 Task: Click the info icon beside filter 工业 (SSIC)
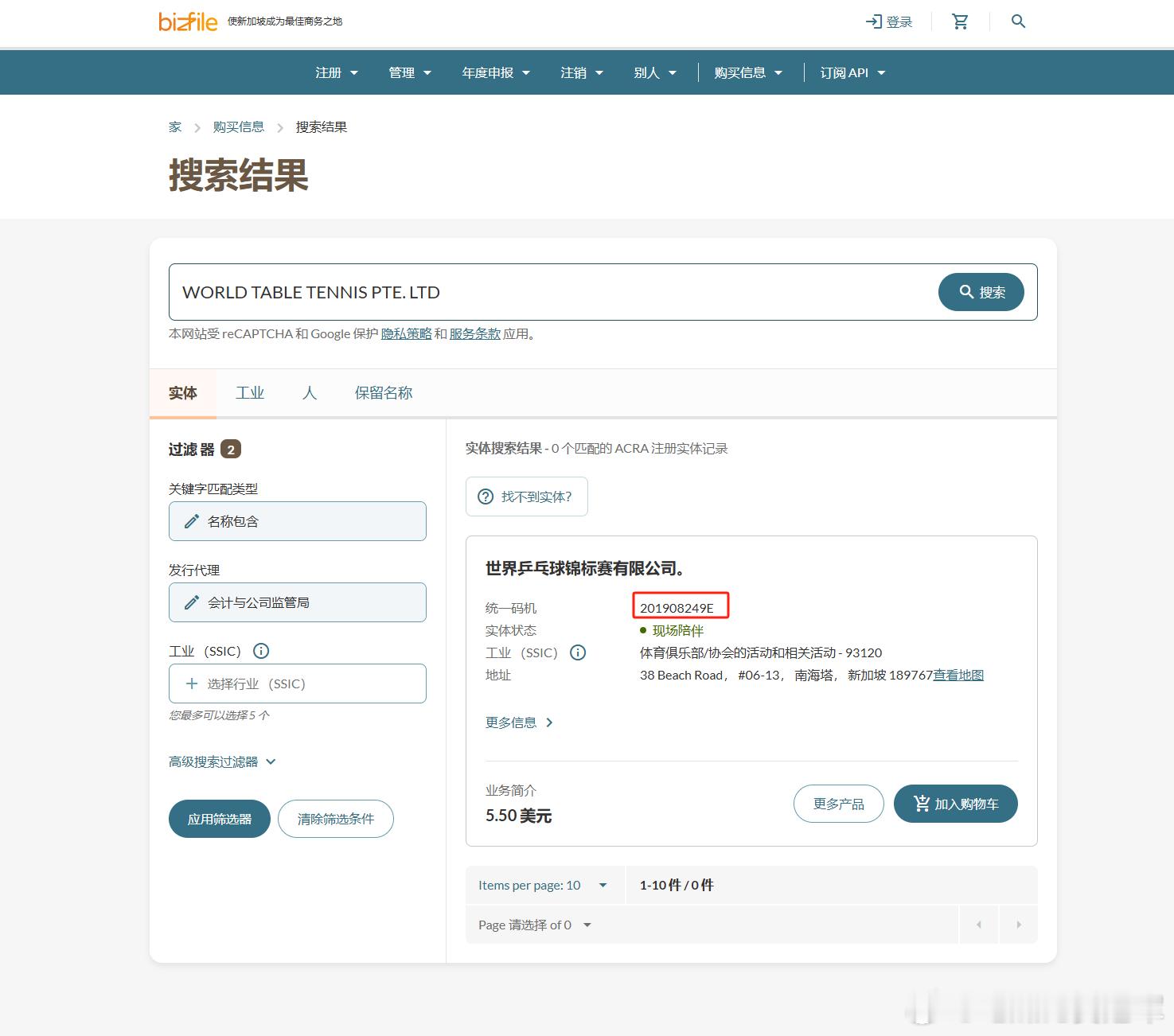[261, 651]
